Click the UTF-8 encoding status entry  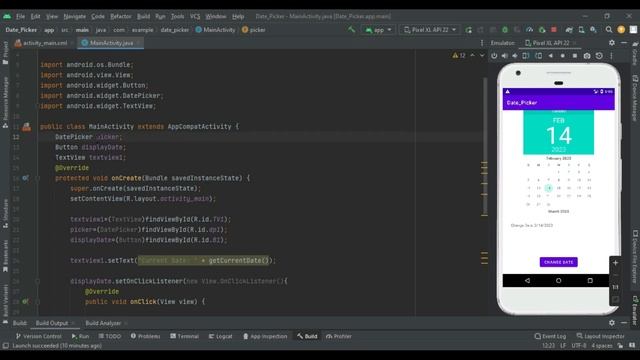579,346
